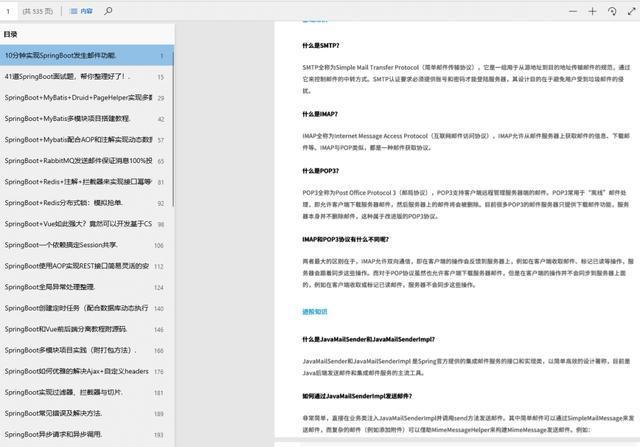The image size is (640, 447).
Task: Click the '进阶知识' link in document
Action: [x=315, y=312]
